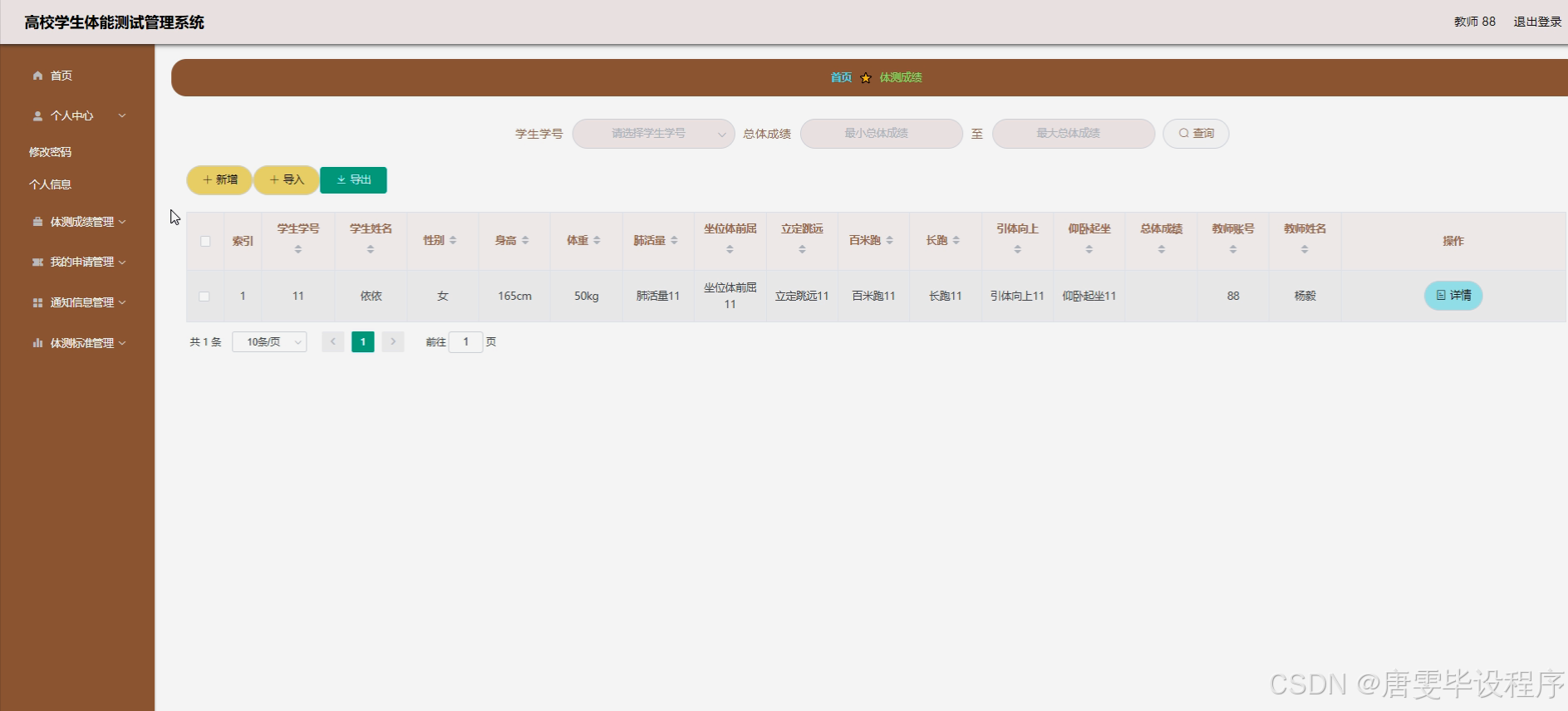Sort by 立定跳远 column arrows

coord(802,249)
